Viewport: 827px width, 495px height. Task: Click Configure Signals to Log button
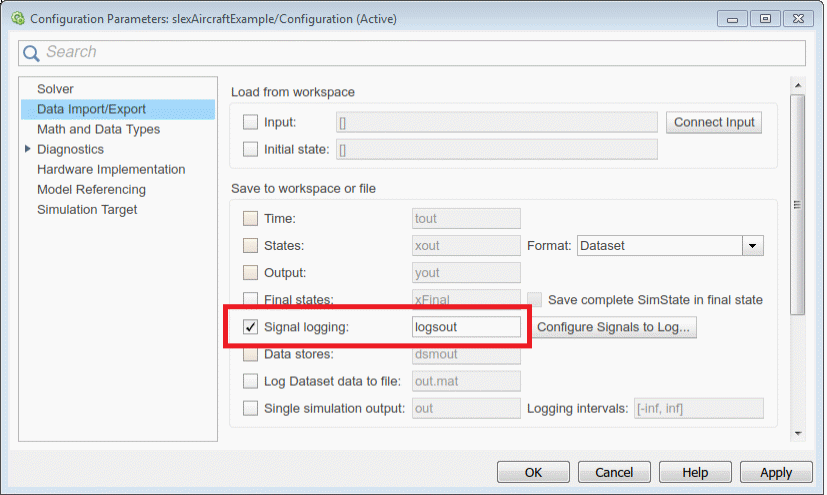[613, 327]
